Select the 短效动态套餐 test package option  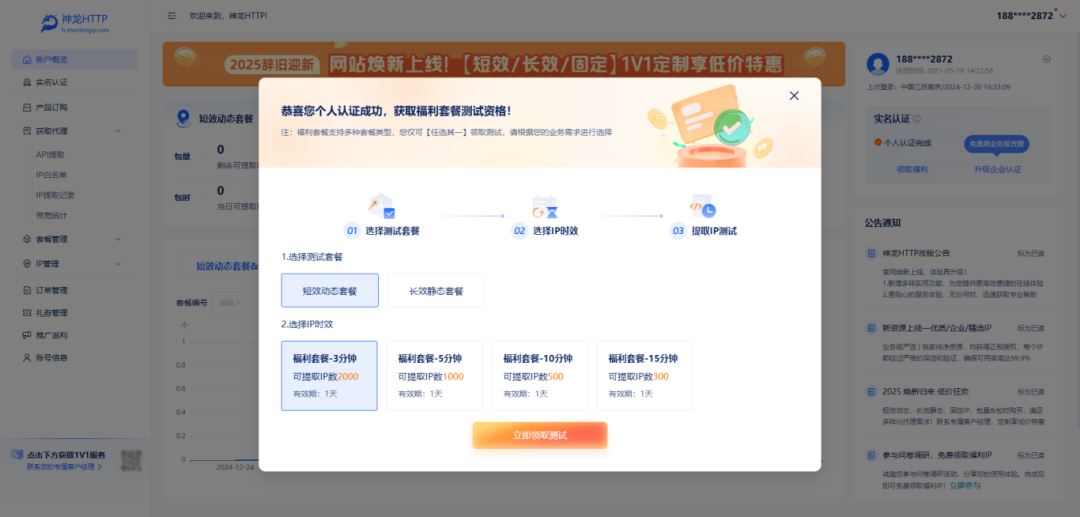point(330,291)
